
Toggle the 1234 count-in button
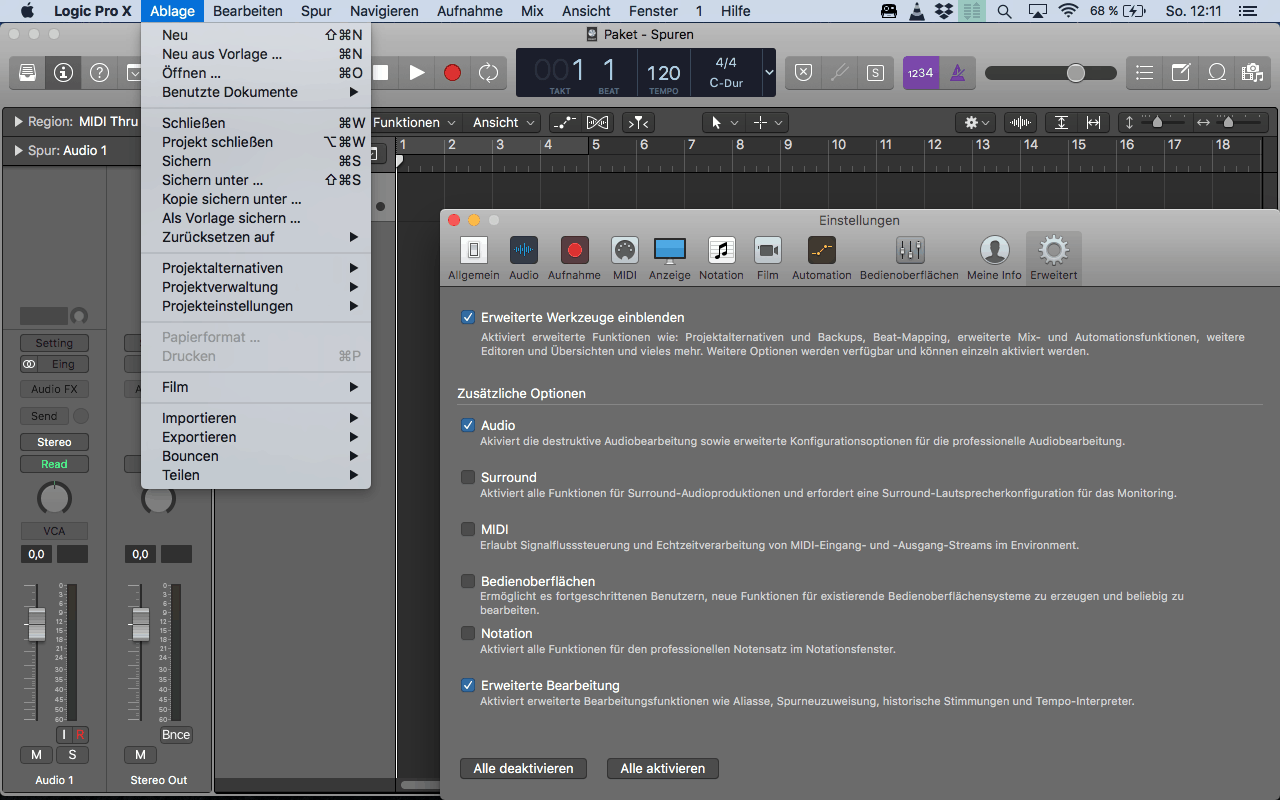coord(919,73)
